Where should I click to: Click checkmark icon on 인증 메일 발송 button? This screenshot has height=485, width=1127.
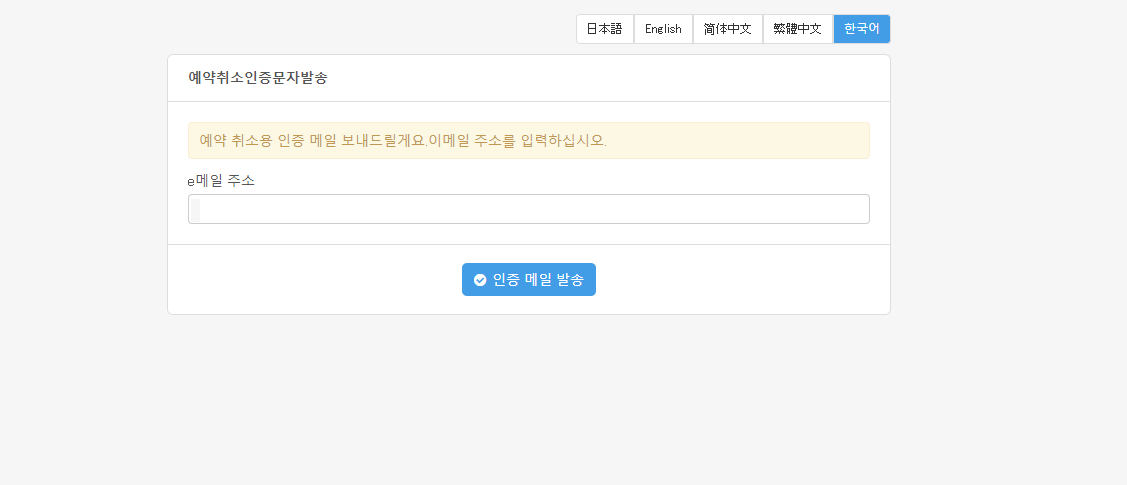coord(480,280)
